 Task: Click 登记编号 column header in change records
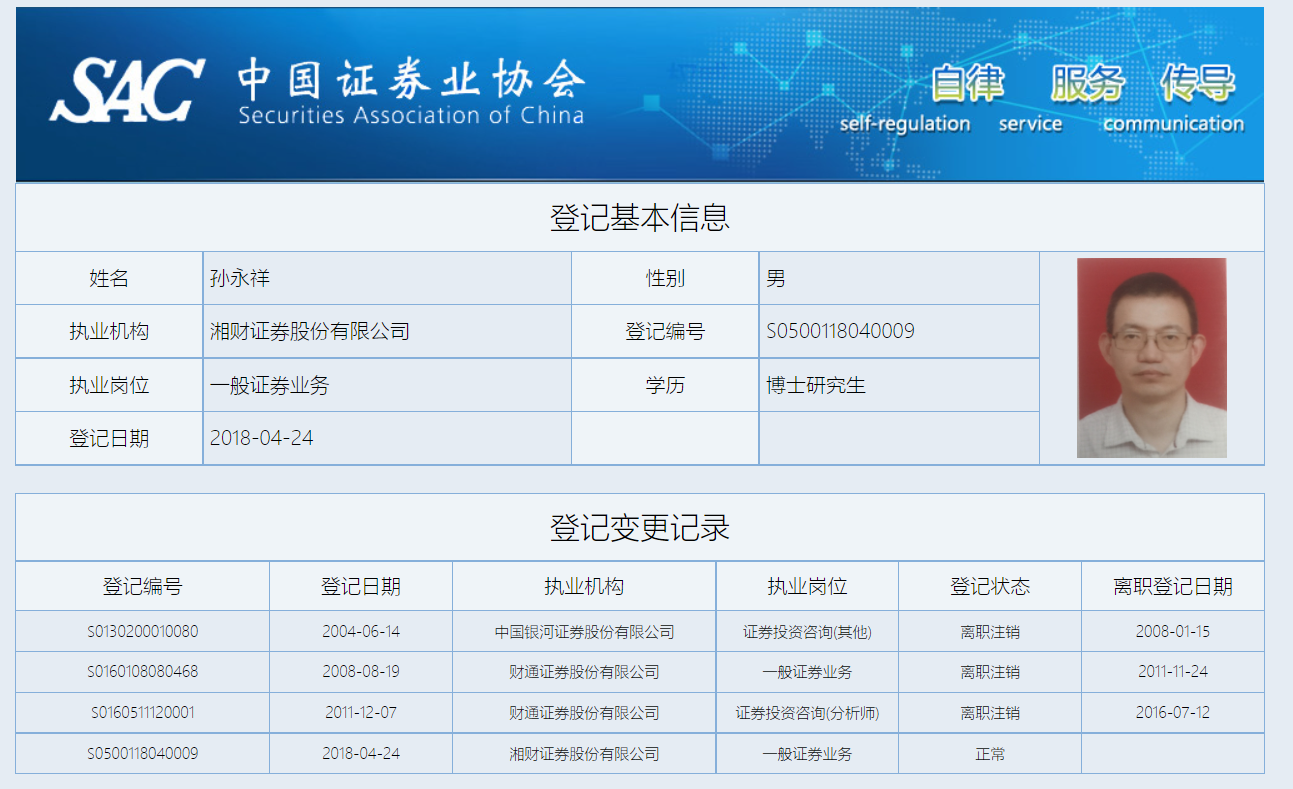pos(142,586)
